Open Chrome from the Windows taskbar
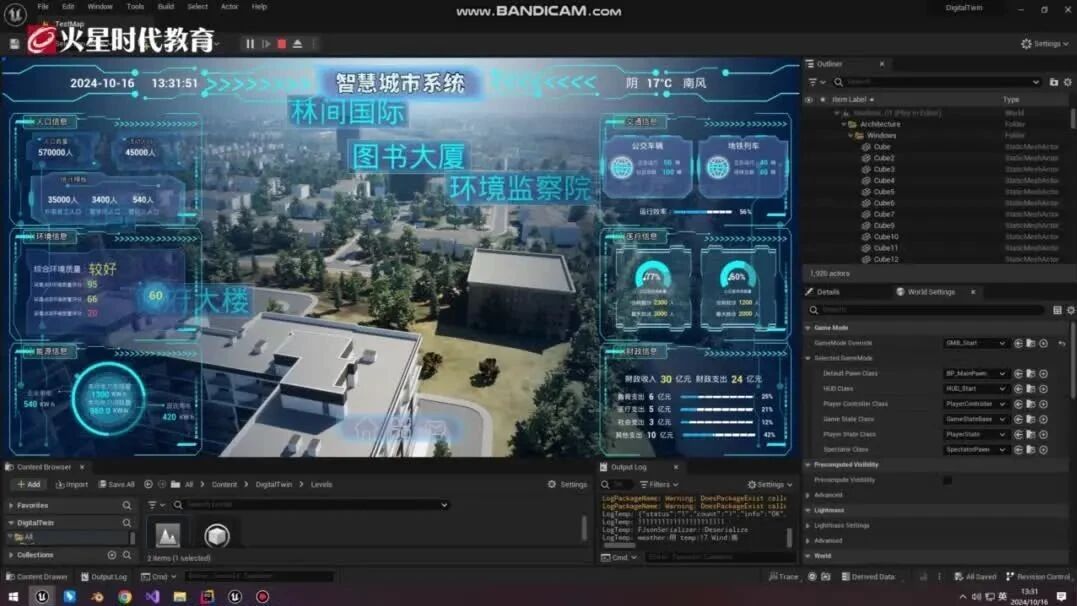 tap(124, 597)
